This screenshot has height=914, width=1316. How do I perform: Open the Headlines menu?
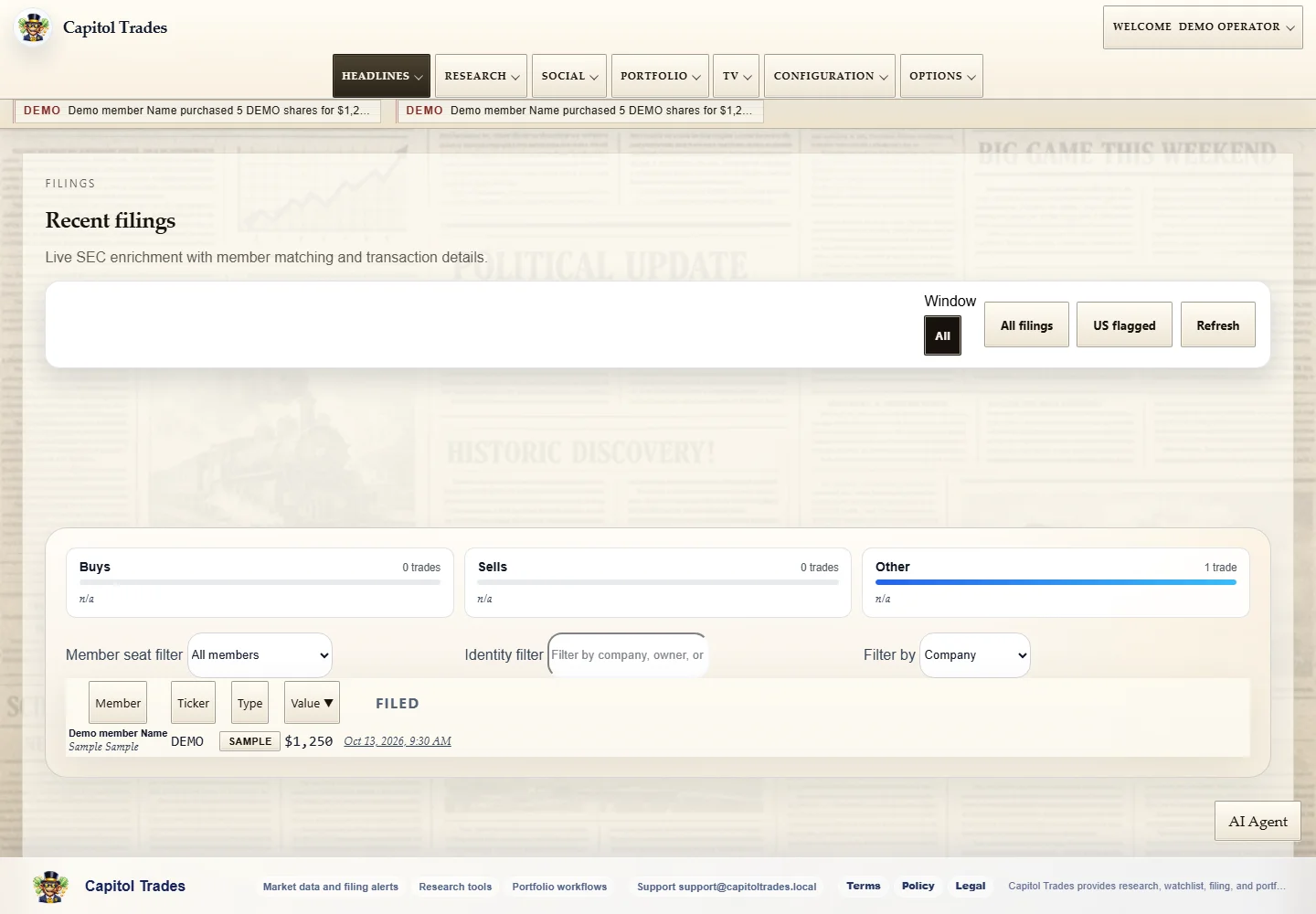[381, 76]
